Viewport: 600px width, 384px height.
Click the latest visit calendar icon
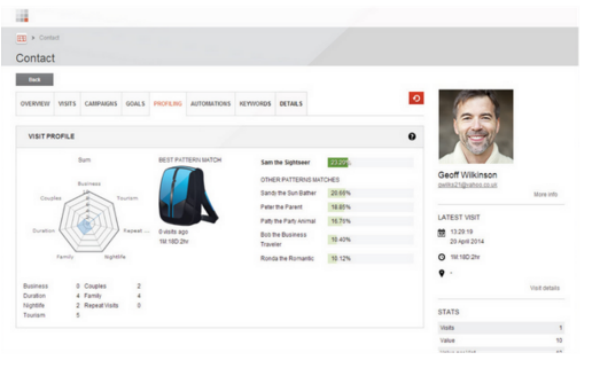442,233
